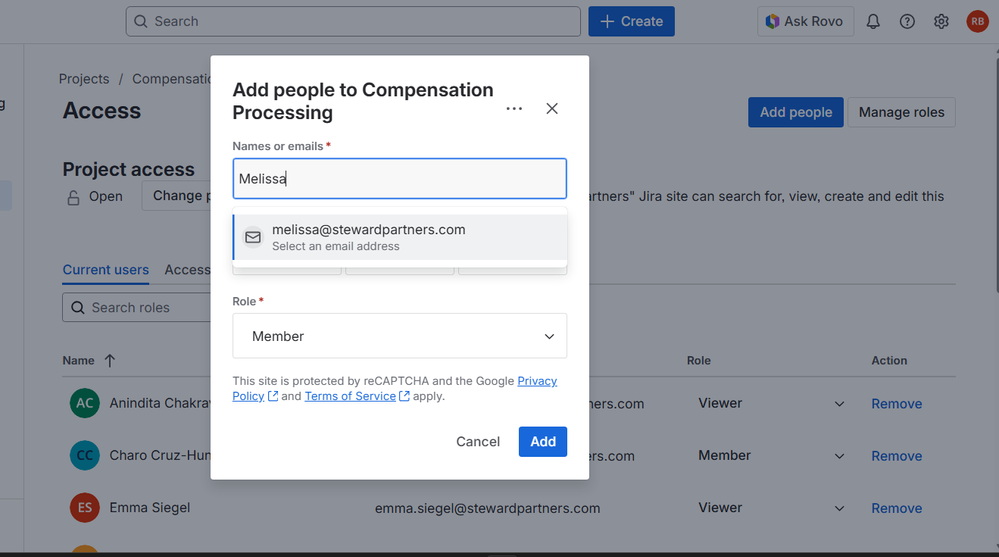Click the notifications bell icon
Screen dimensions: 999x557
873,21
